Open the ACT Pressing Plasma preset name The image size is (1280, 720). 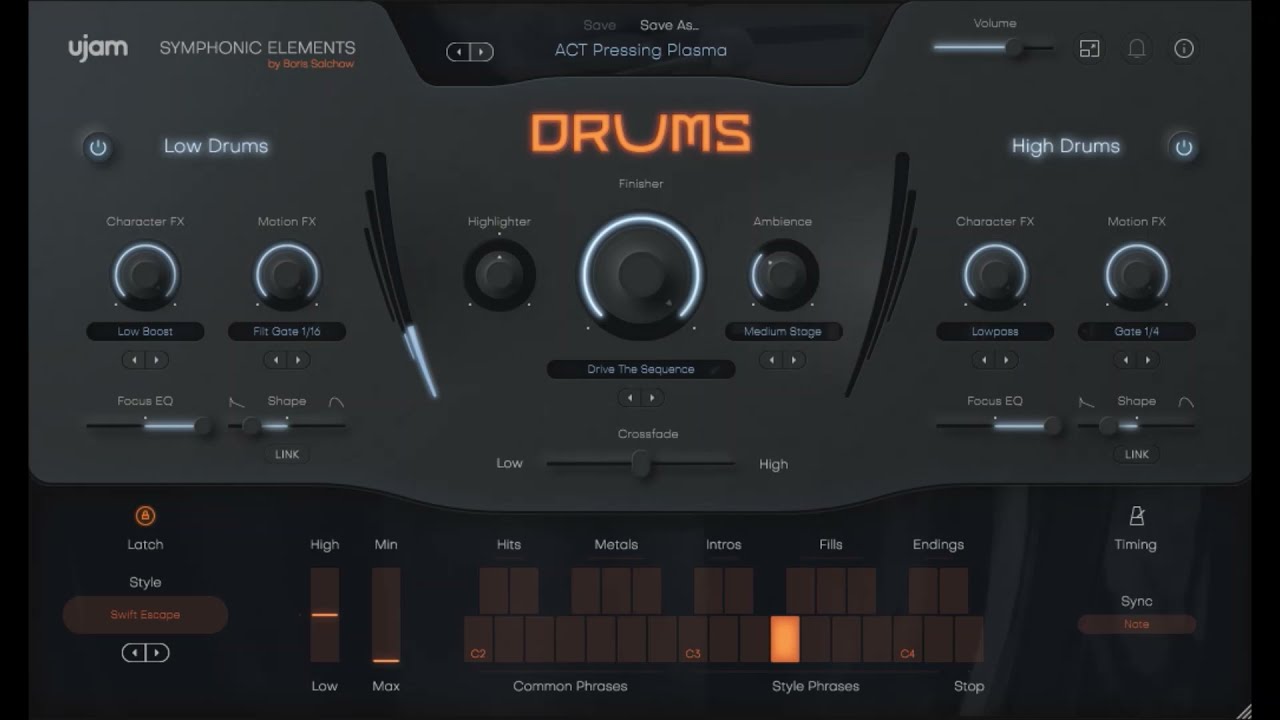(x=641, y=50)
